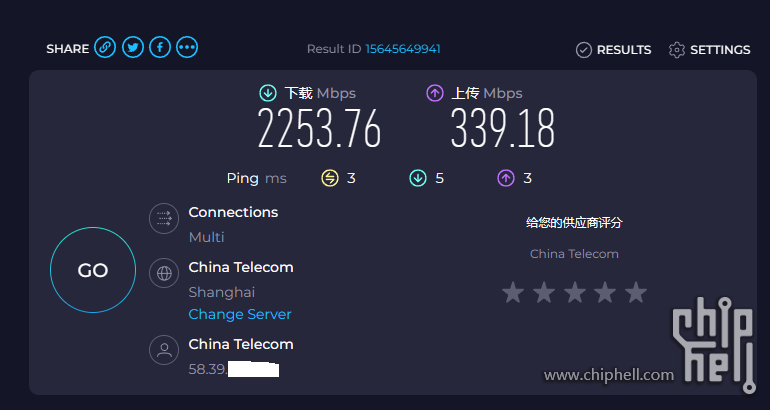
Task: Click the download ping latency icon
Action: 418,178
